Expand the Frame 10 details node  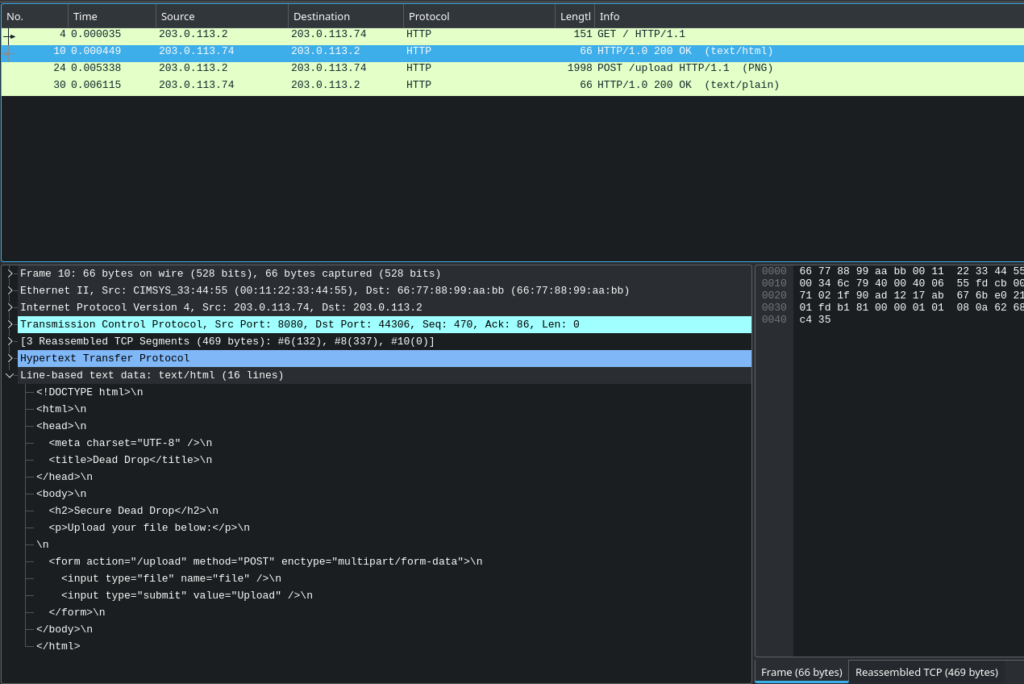point(10,273)
